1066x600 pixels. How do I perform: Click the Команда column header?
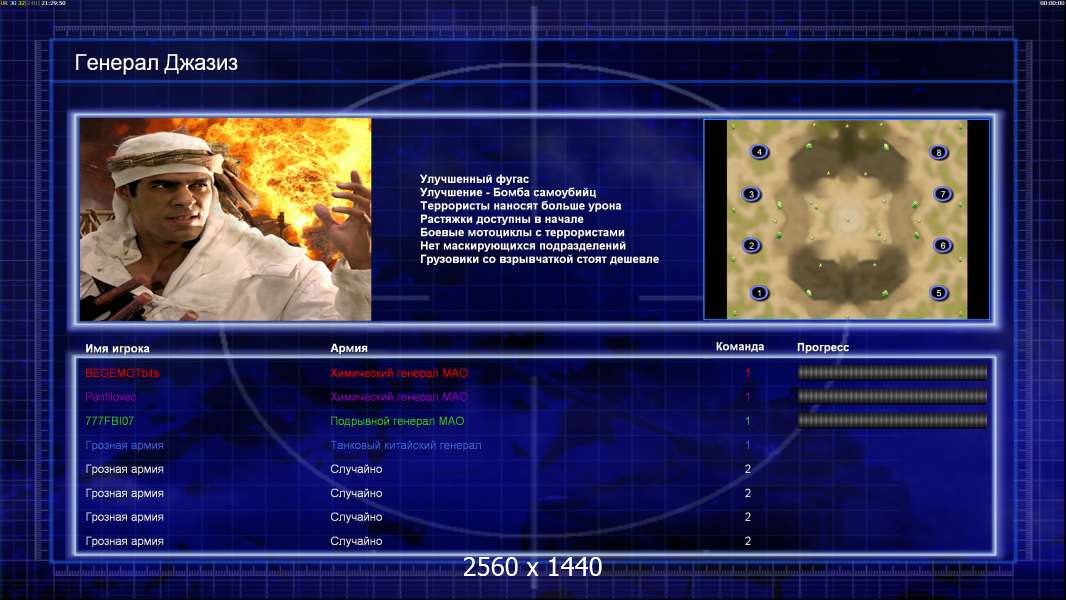pyautogui.click(x=740, y=347)
